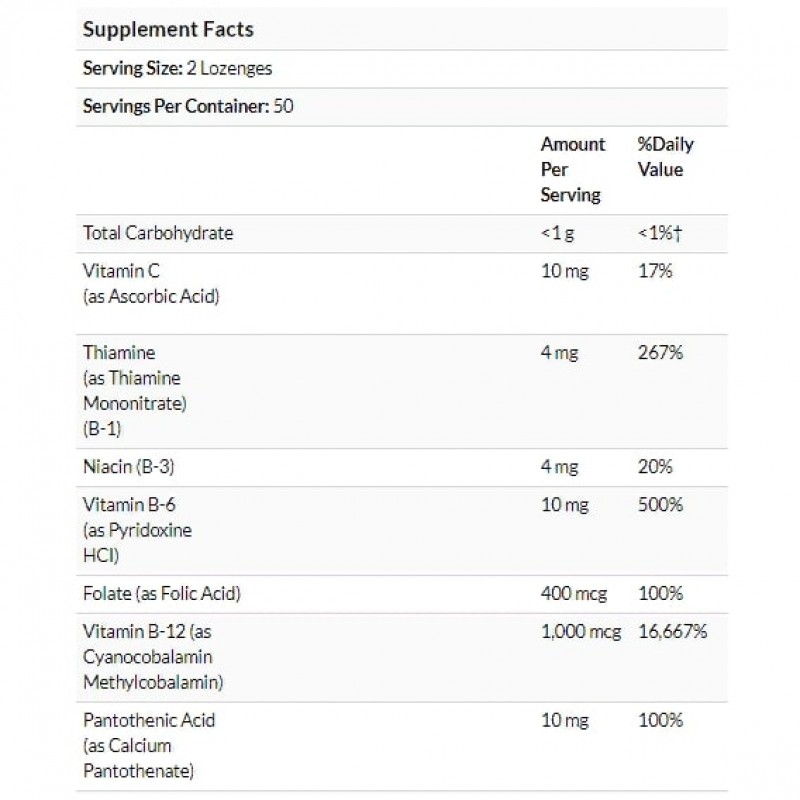The height and width of the screenshot is (800, 800).
Task: Click the Vitamin C ingredient name
Action: pyautogui.click(x=123, y=271)
